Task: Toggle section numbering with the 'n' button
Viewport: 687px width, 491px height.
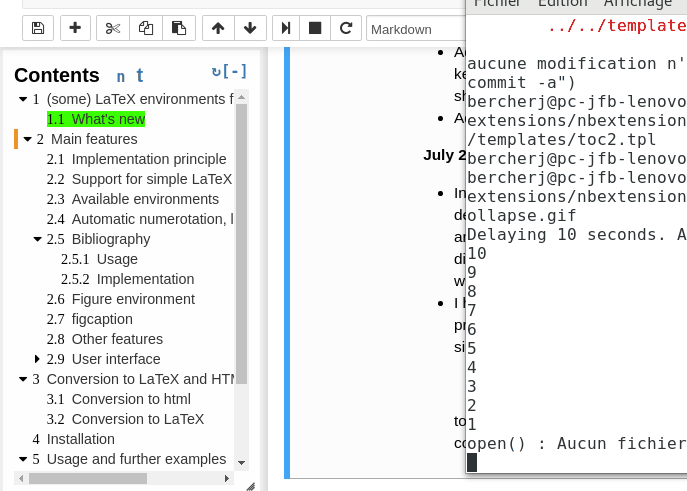Action: coord(120,76)
